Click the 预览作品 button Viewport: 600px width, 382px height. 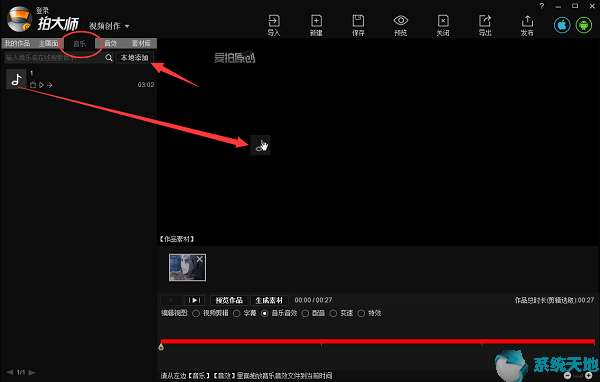229,300
